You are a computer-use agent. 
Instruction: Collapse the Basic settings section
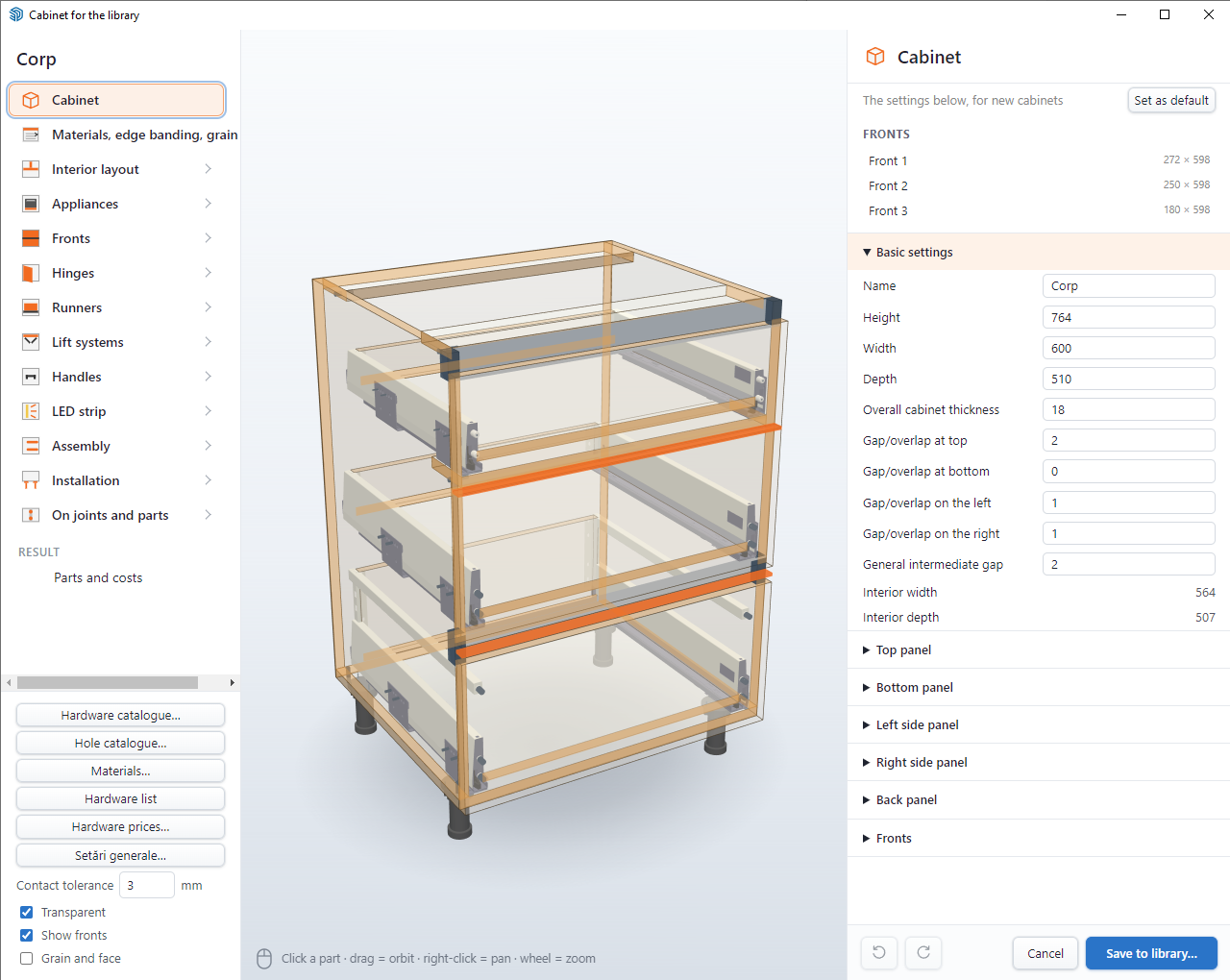click(x=1039, y=252)
